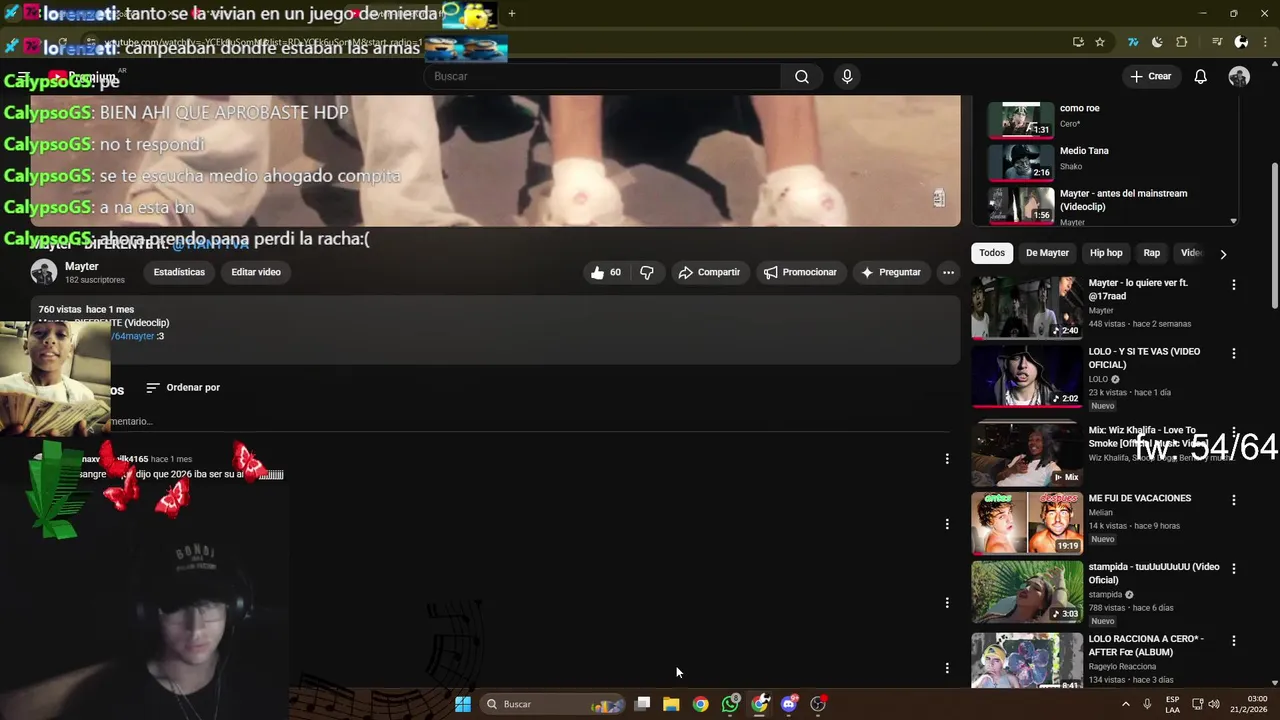Screen dimensions: 1280x720
Task: Open 'LOLO - Y SI TE VAS' video
Action: (1027, 377)
